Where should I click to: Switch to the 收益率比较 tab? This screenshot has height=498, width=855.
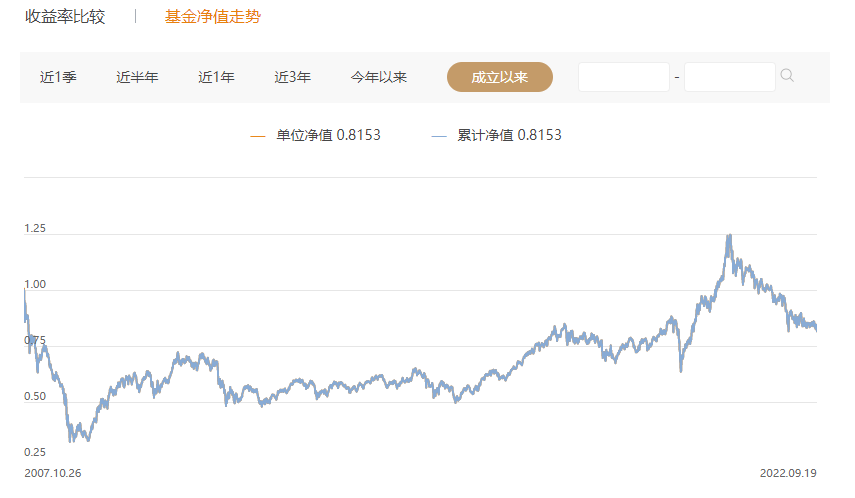[65, 17]
